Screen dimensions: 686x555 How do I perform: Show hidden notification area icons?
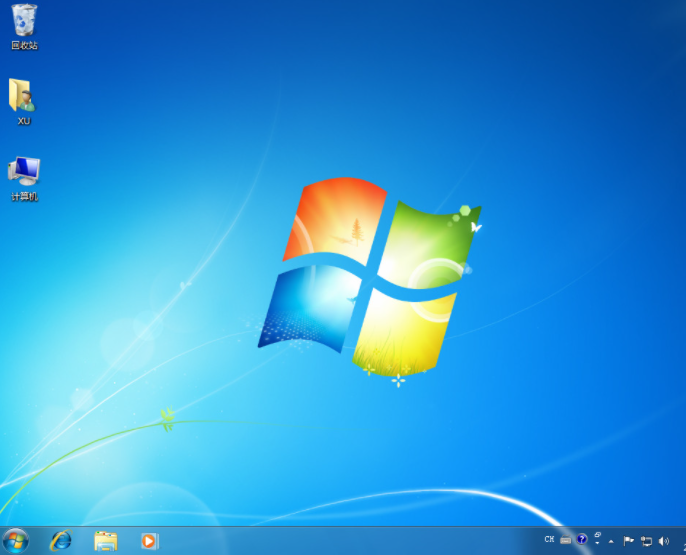click(611, 541)
